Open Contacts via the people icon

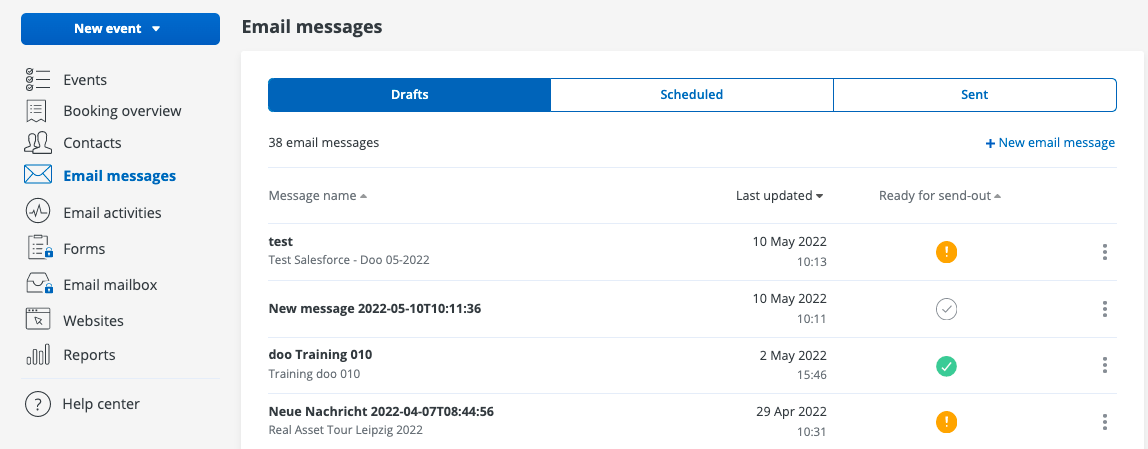(x=37, y=143)
